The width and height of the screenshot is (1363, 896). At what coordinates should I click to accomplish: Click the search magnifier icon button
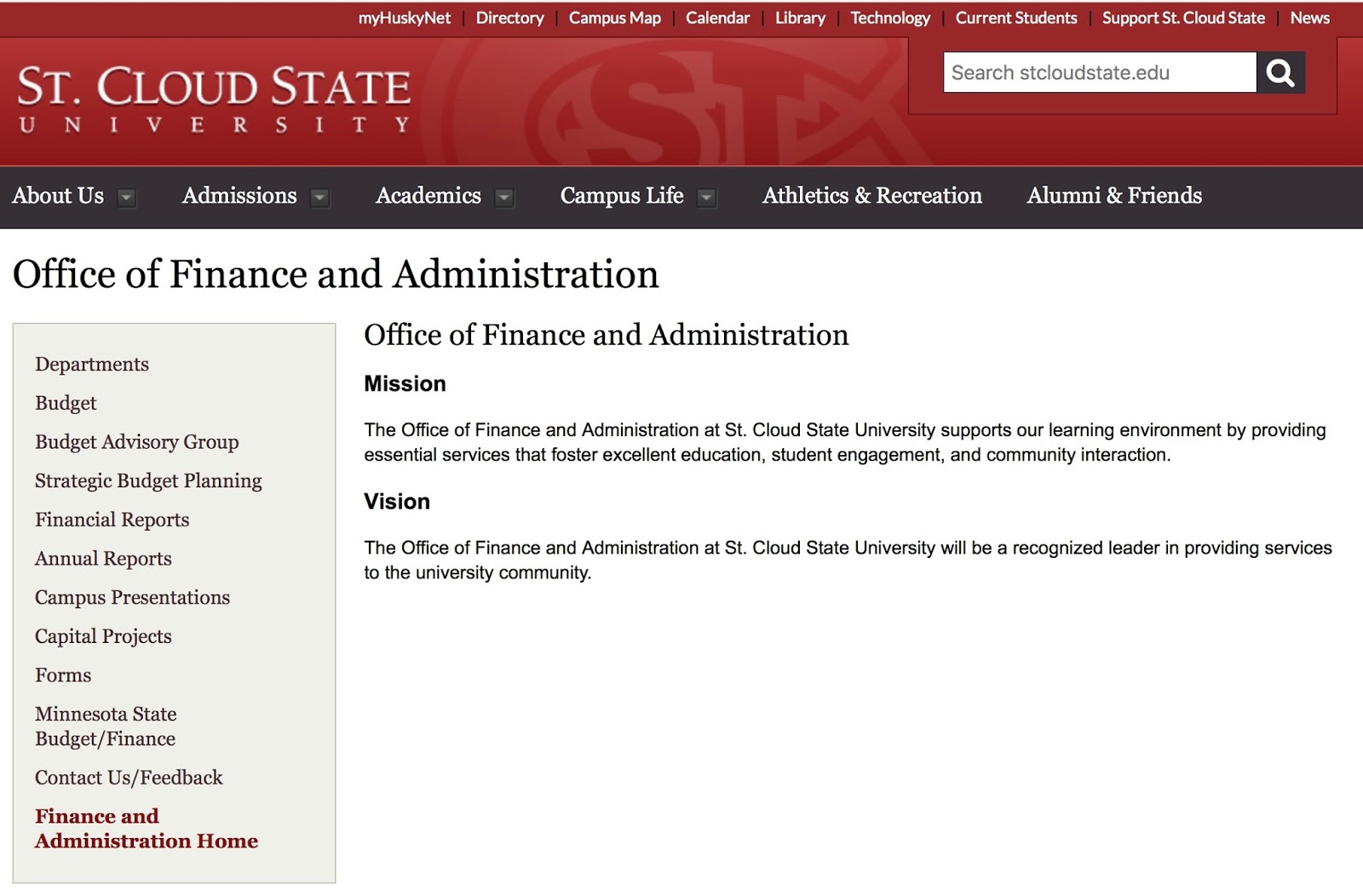1280,72
